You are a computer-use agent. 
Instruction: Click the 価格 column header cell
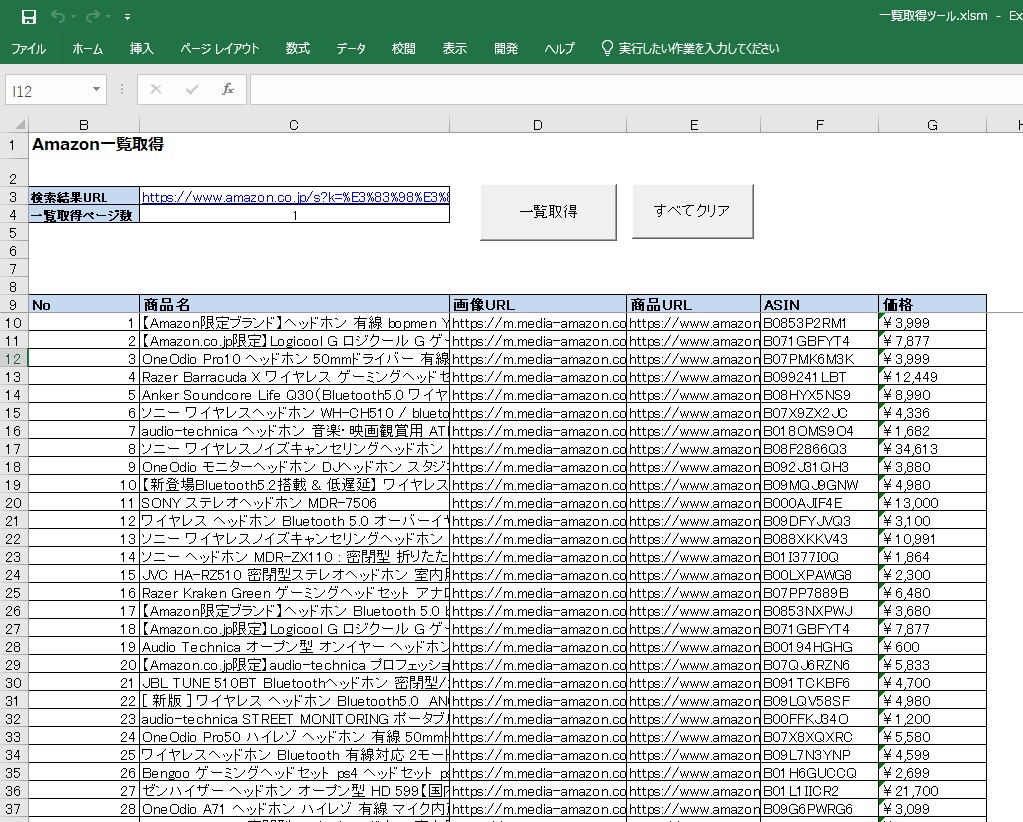932,304
